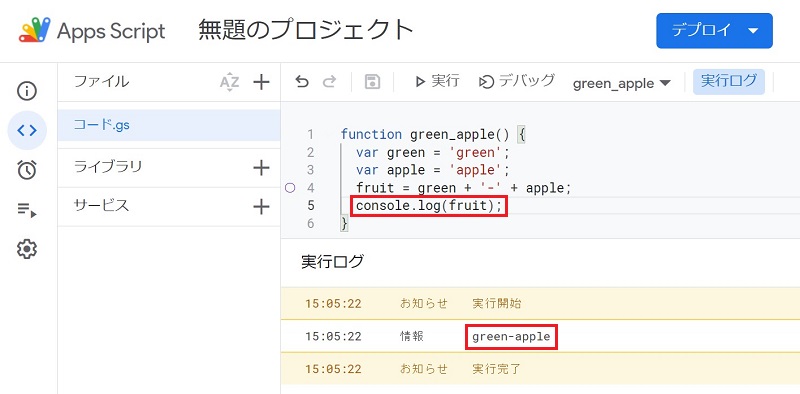Undo the last edit
This screenshot has height=394, width=800.
click(x=302, y=82)
